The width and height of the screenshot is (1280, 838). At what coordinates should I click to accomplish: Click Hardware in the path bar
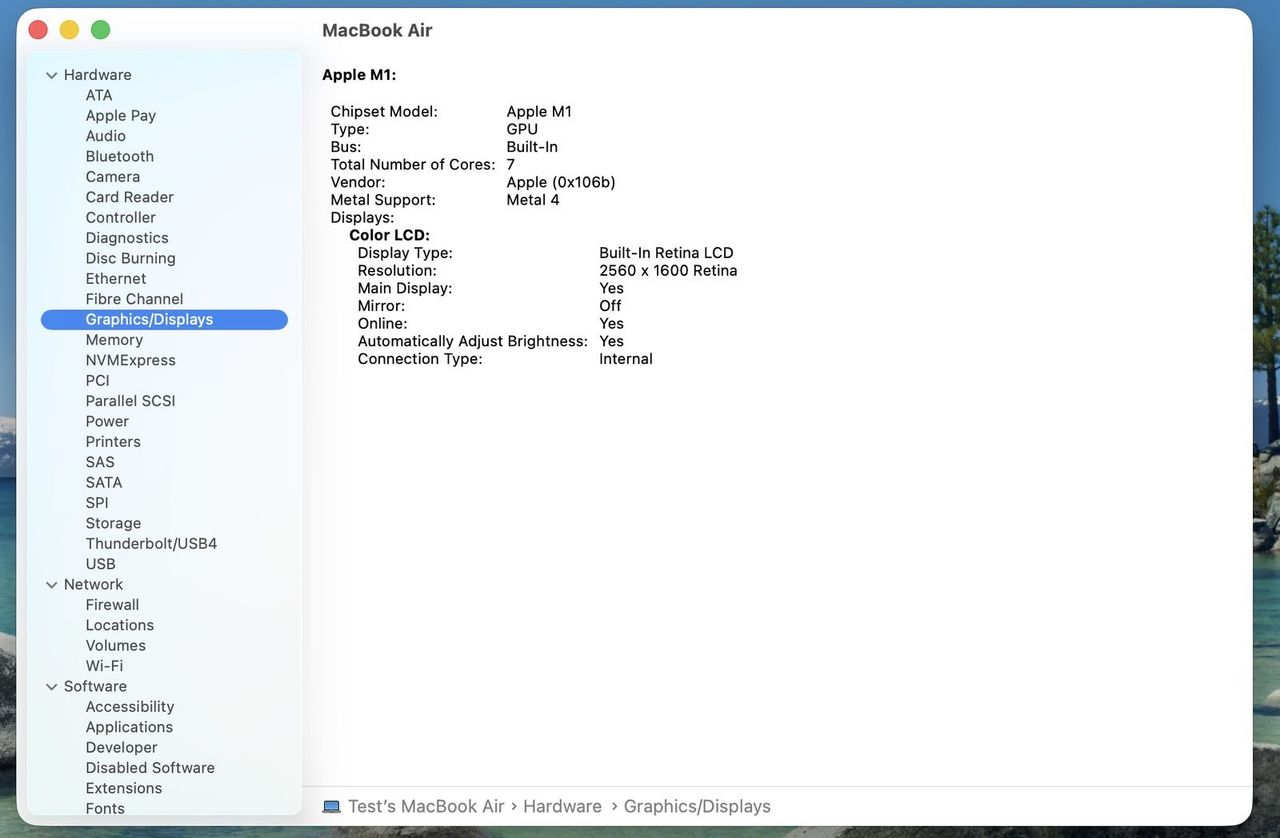coord(562,806)
